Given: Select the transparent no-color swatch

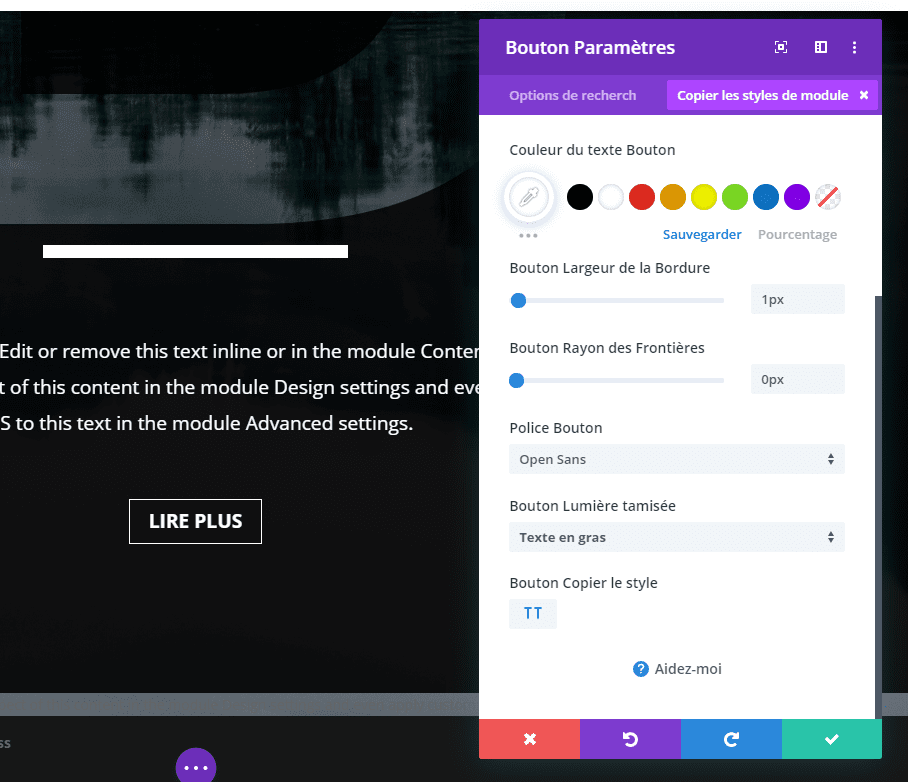Looking at the screenshot, I should pos(828,197).
